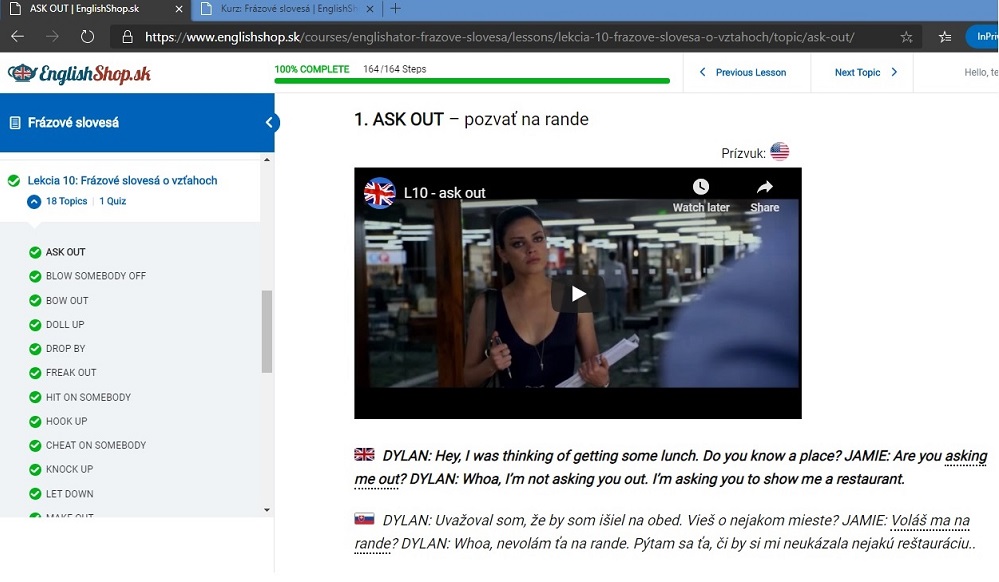The height and width of the screenshot is (582, 999).
Task: Collapse the Frázové slovesá sidebar
Action: pyautogui.click(x=269, y=123)
